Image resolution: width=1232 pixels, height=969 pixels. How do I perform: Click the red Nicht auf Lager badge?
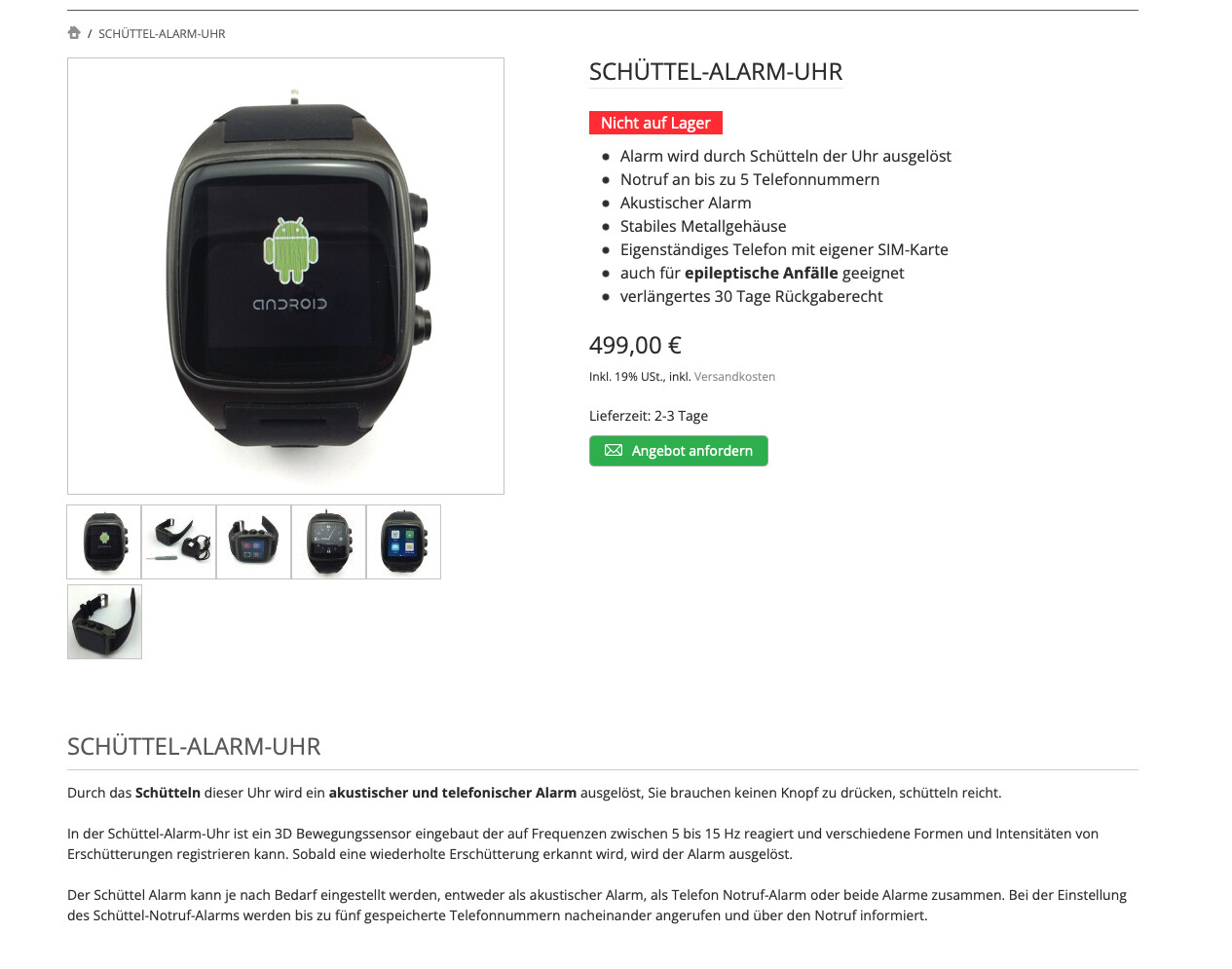pos(655,123)
